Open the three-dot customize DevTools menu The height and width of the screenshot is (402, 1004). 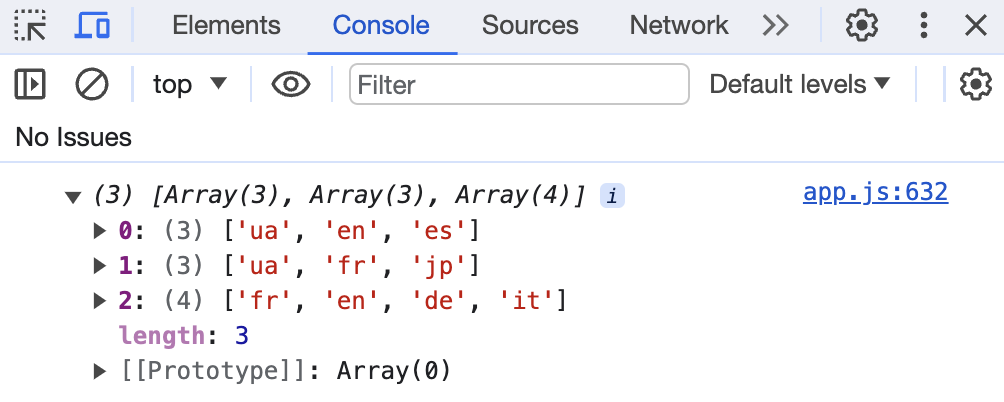pos(924,26)
